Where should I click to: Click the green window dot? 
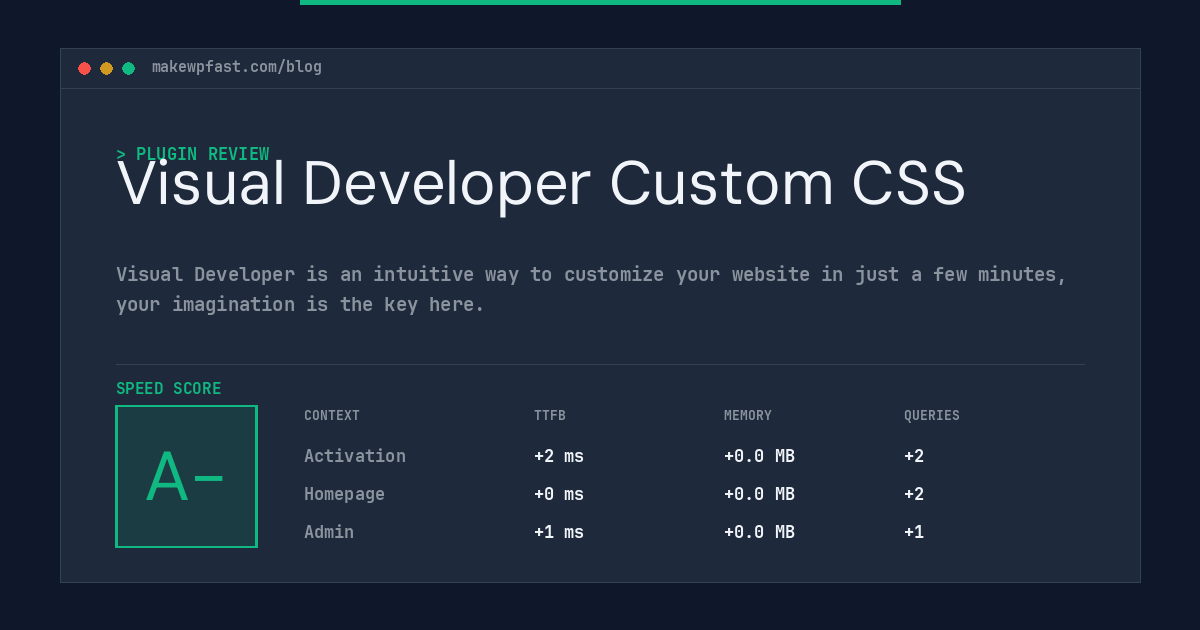tap(128, 68)
